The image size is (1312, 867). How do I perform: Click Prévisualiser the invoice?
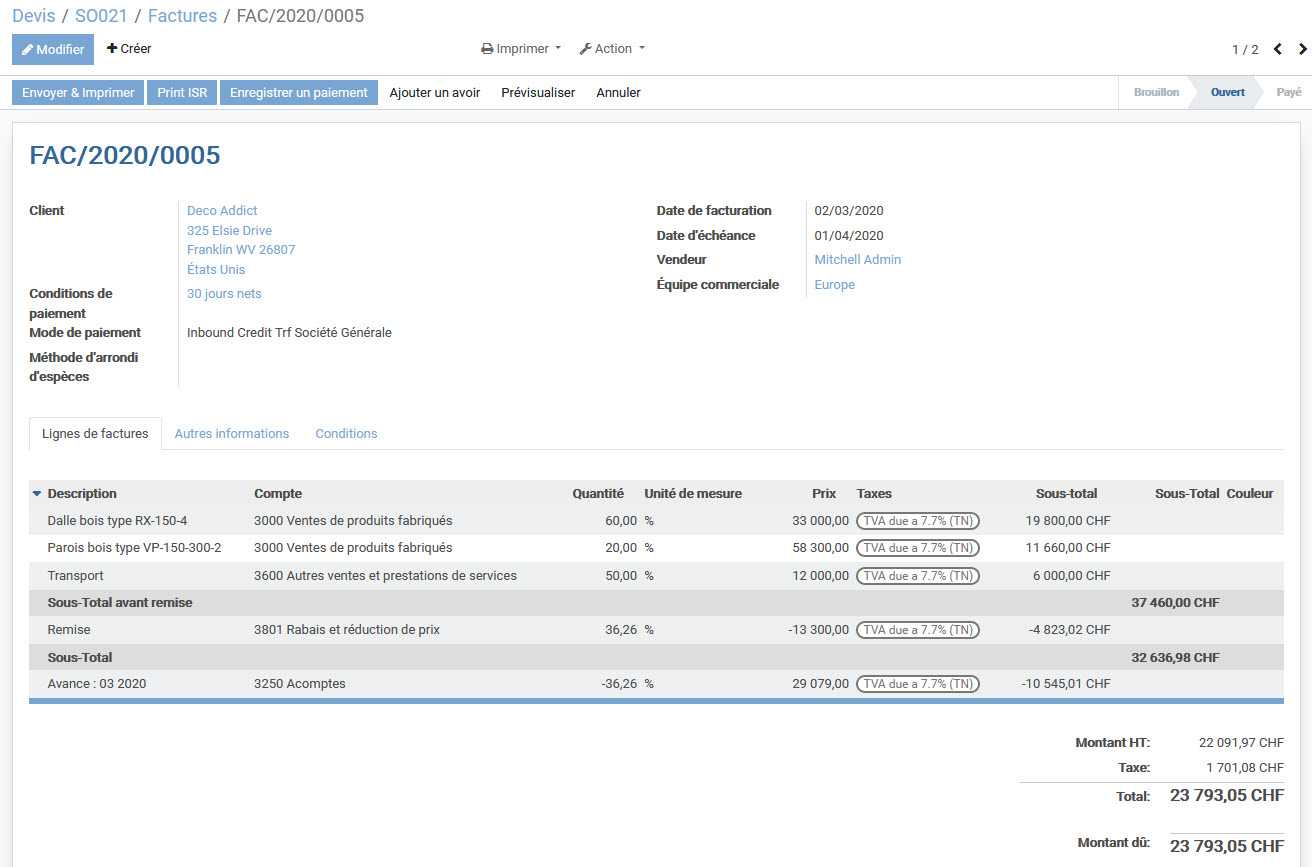[x=538, y=93]
